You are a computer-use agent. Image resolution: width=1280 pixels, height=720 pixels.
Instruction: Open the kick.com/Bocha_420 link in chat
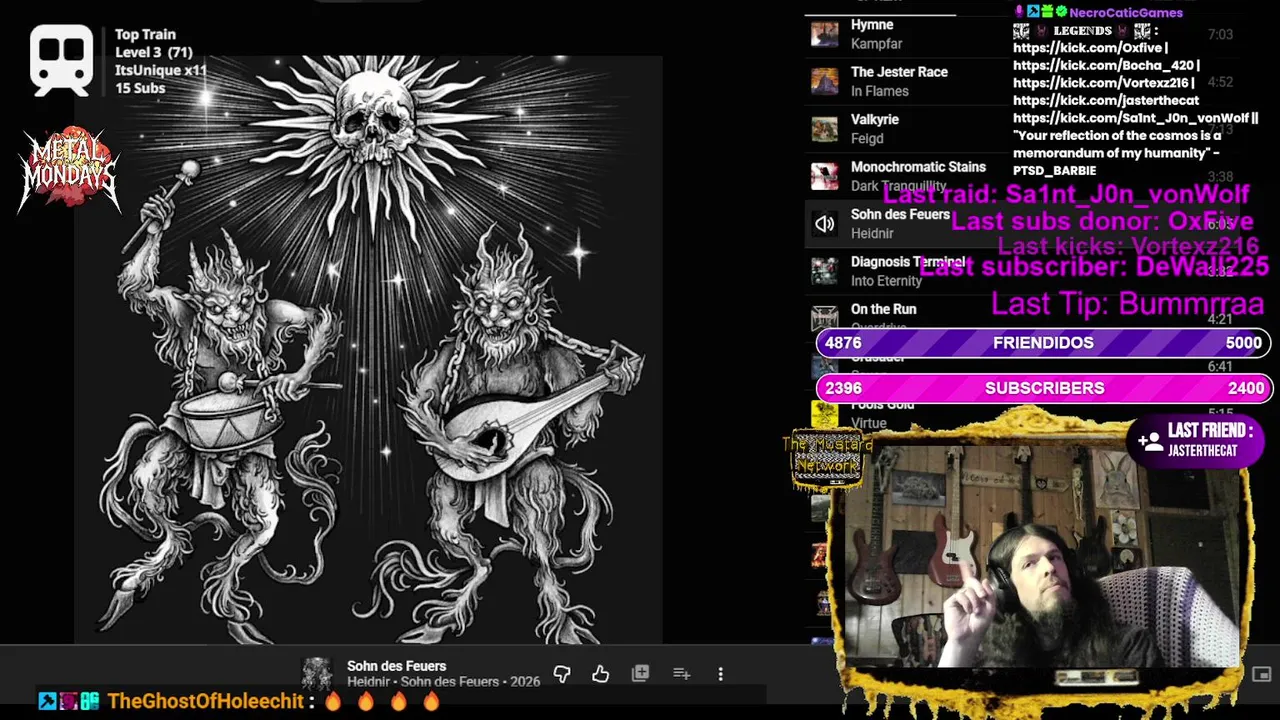(1104, 66)
